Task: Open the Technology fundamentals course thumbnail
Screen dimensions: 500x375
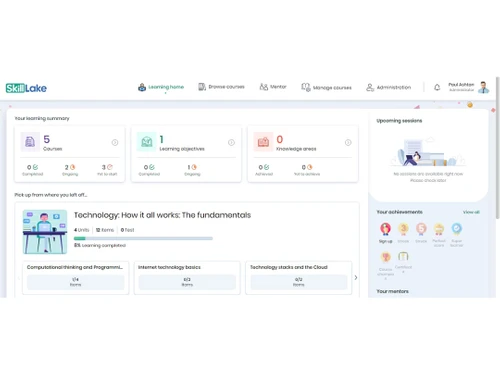Action: (45, 232)
